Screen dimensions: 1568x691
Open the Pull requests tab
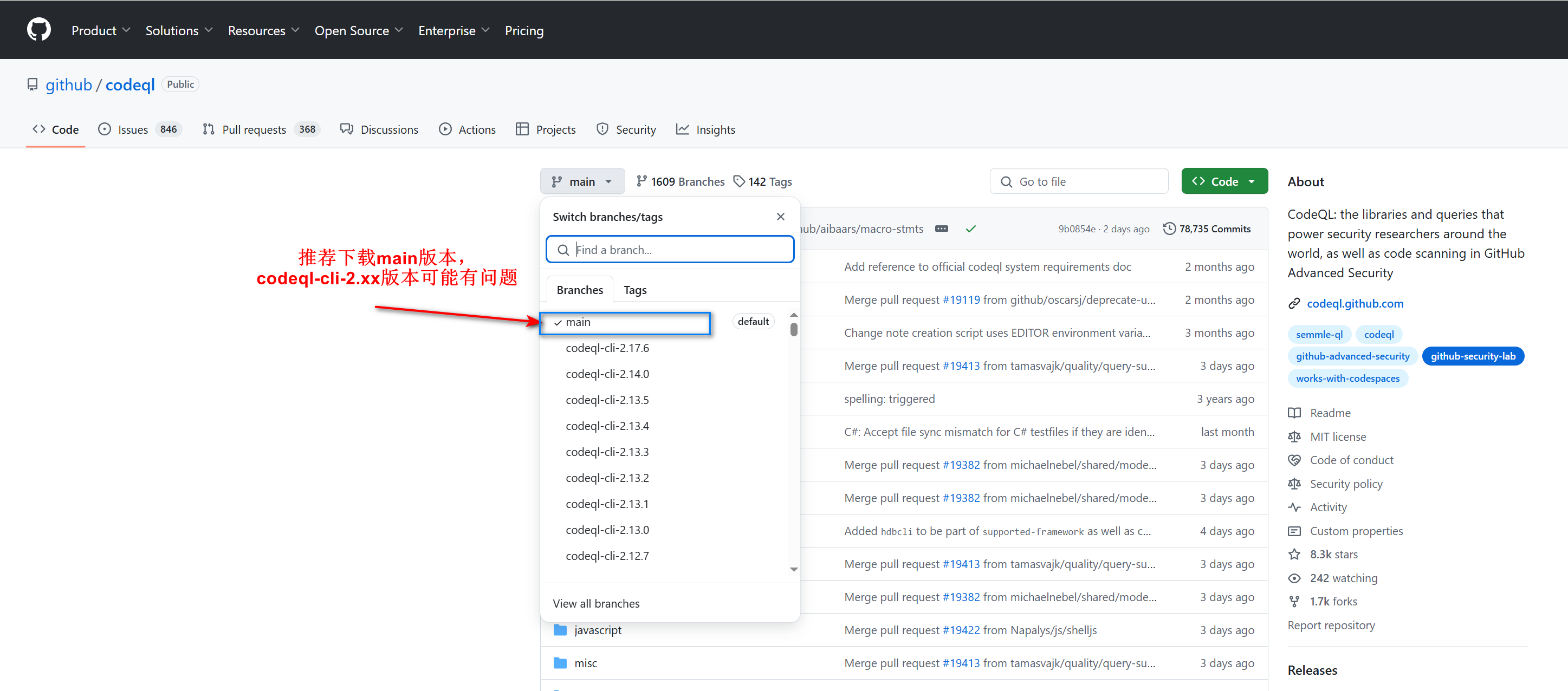254,129
